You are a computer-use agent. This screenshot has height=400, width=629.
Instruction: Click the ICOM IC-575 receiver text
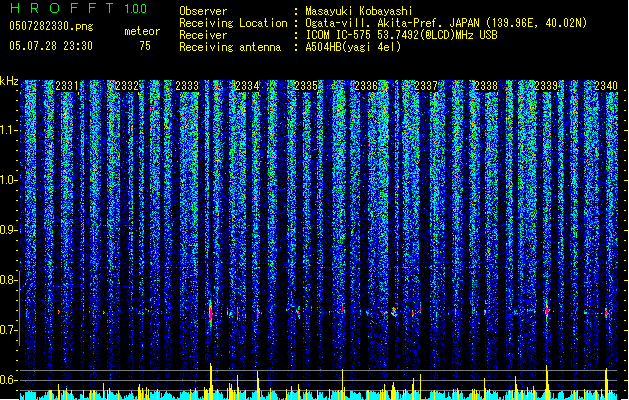pyautogui.click(x=401, y=35)
